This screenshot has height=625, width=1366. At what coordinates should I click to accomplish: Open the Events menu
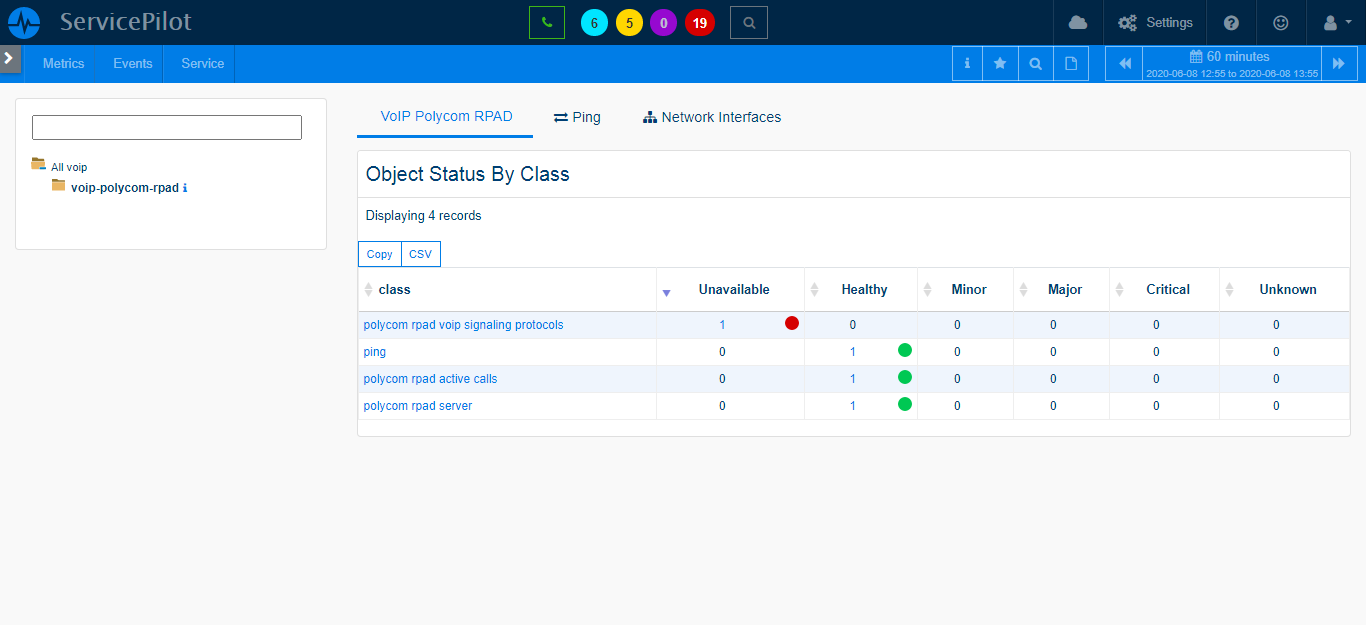click(x=132, y=63)
